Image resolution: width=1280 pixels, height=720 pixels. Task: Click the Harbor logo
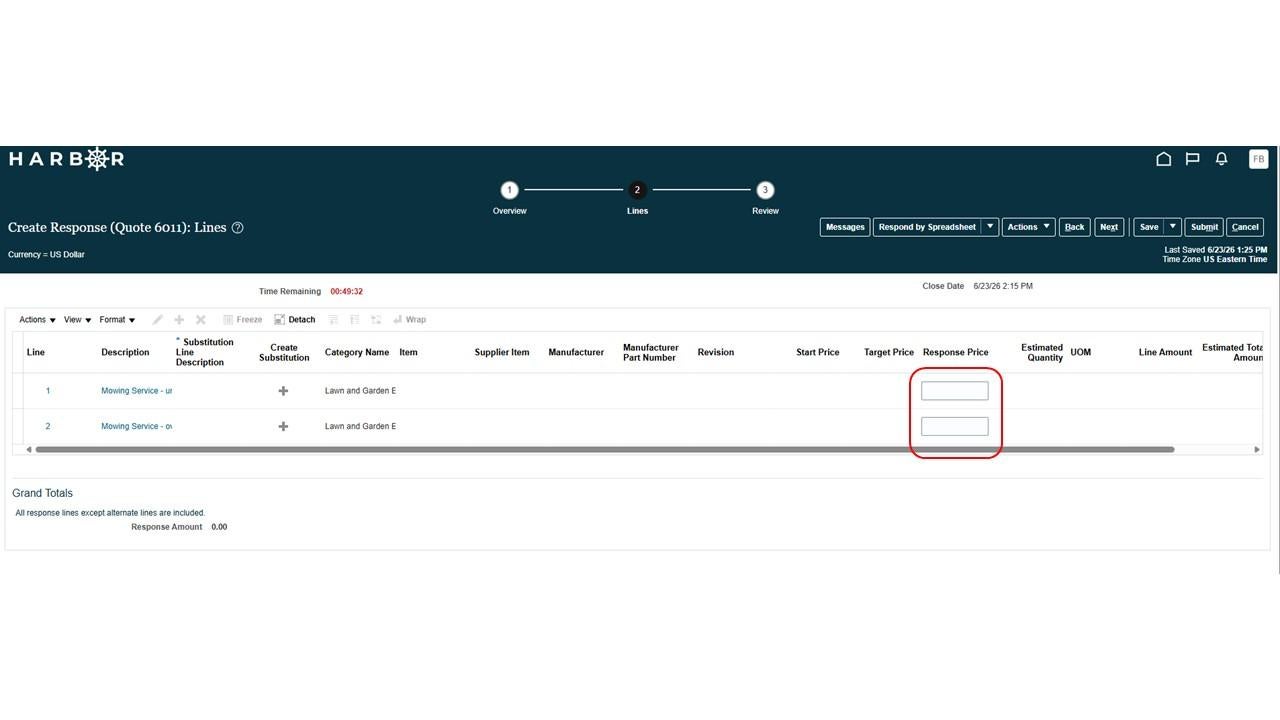coord(66,159)
